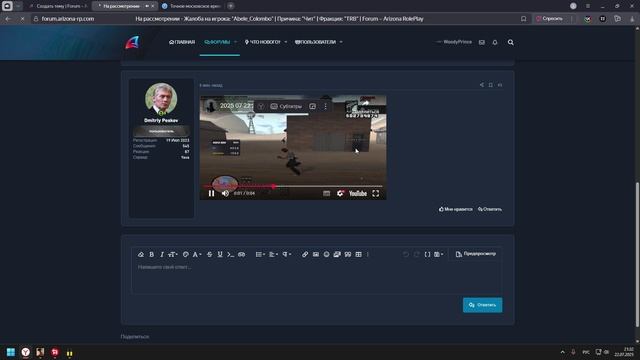Share this post via share icon
Viewport: 640px width, 360px height.
[x=482, y=85]
